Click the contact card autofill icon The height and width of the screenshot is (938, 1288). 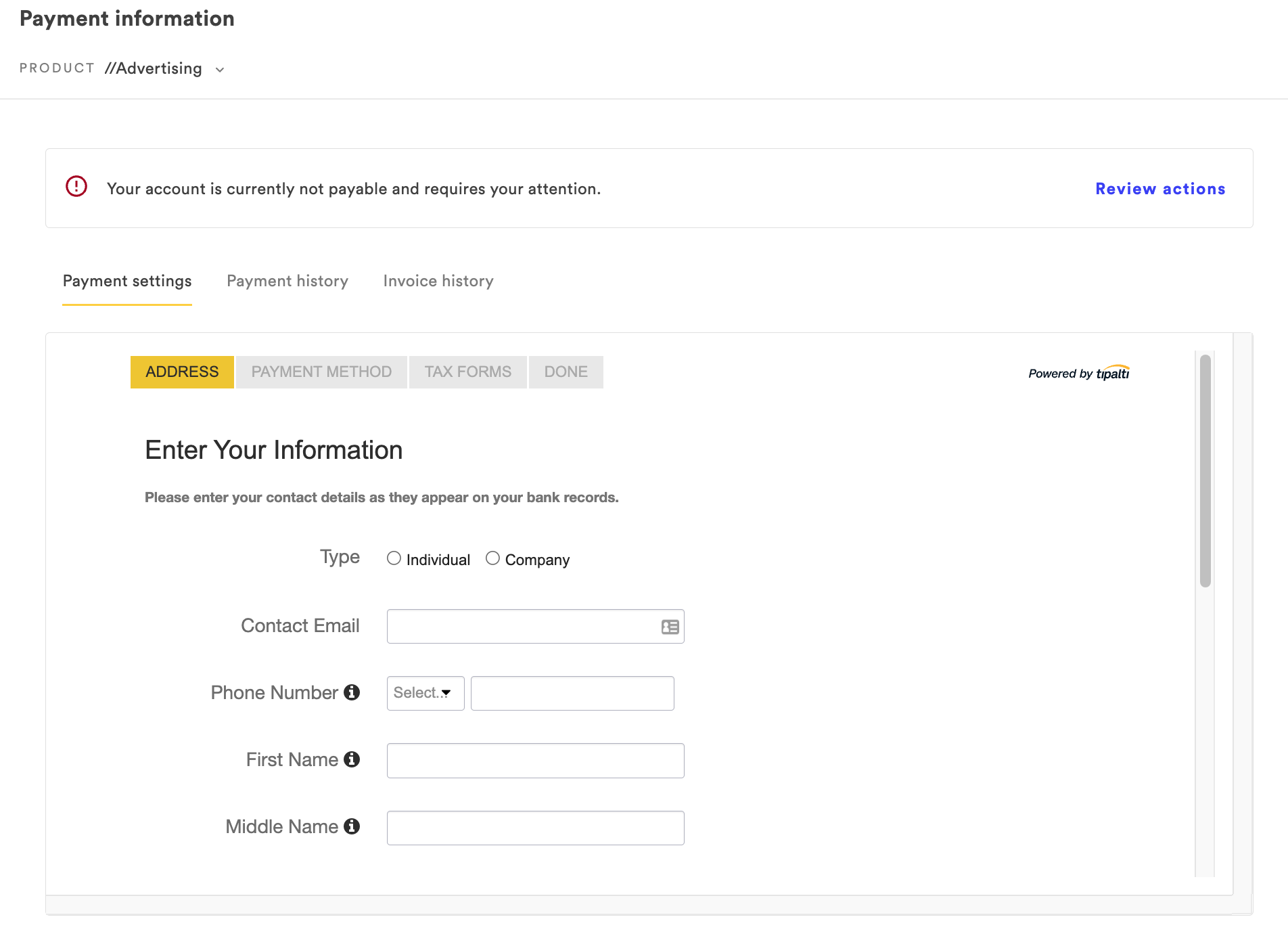pos(670,627)
